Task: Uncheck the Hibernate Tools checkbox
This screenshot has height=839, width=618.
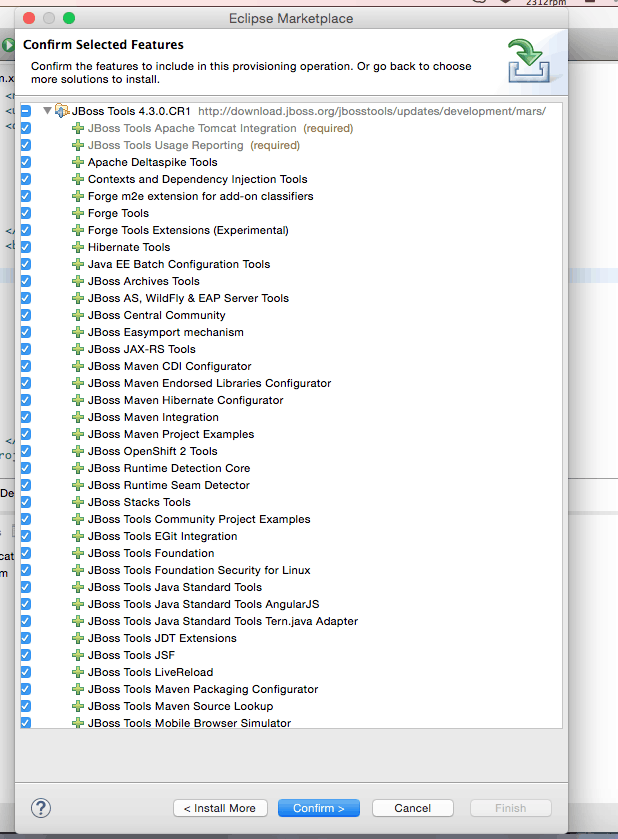Action: (x=26, y=247)
